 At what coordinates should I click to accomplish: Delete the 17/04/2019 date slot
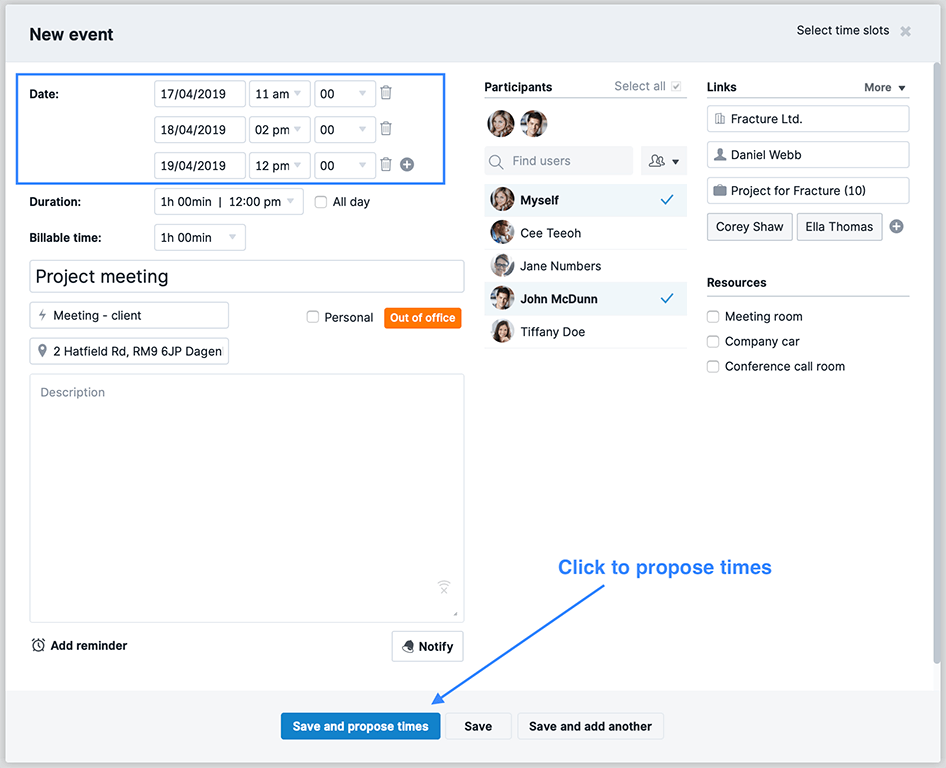click(x=386, y=93)
